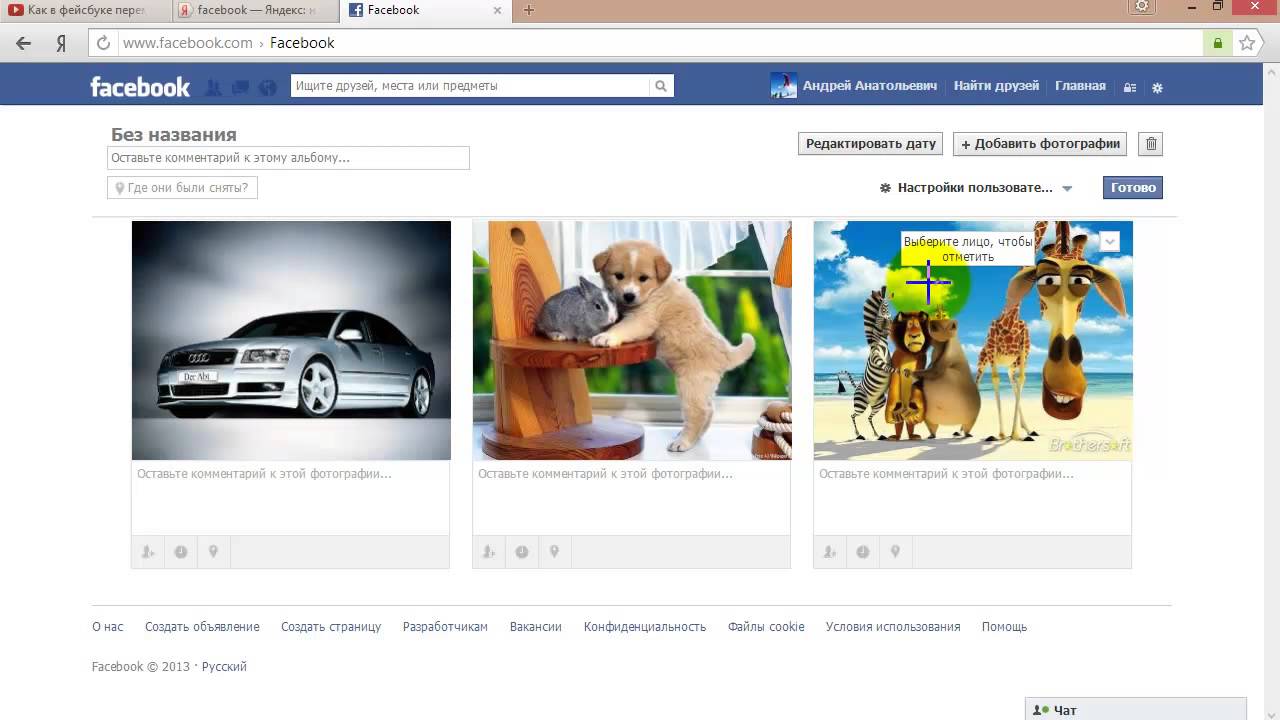Click comment field under puppy photo
The image size is (1280, 720).
(631, 497)
